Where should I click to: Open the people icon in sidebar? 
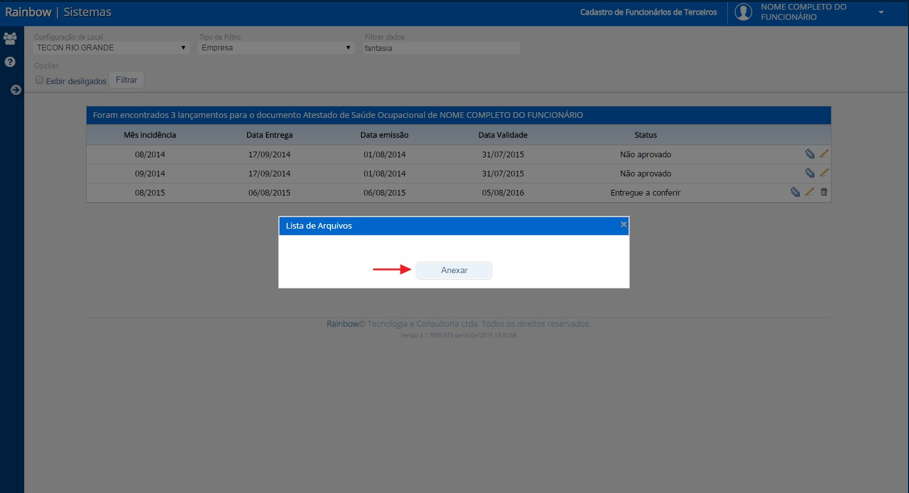10,39
